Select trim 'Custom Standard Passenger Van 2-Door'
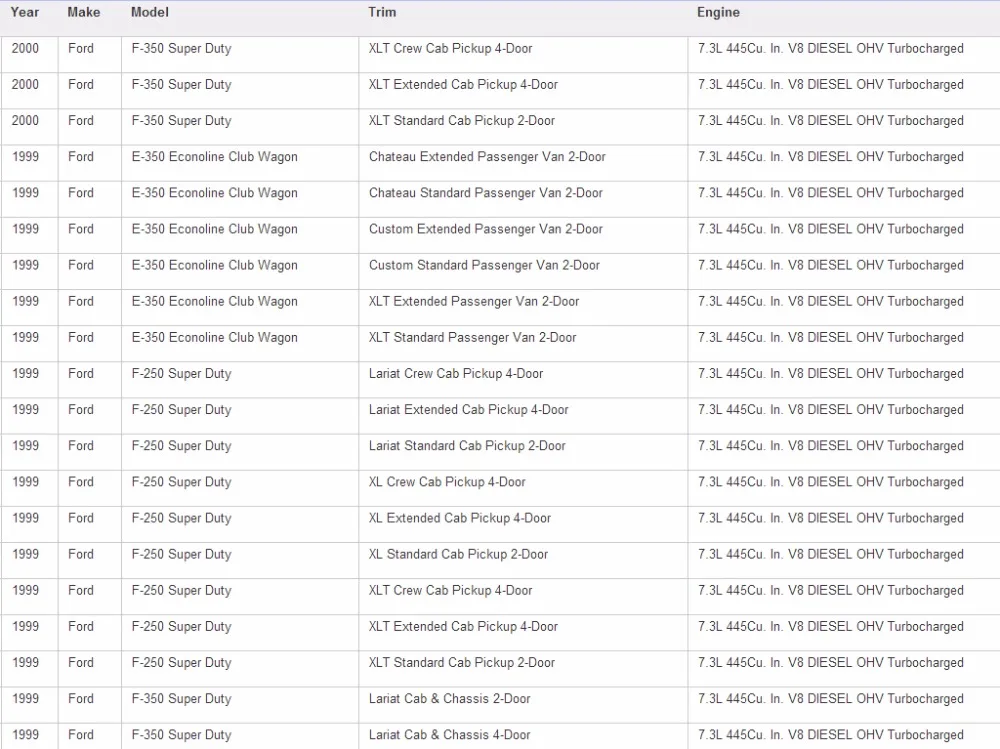This screenshot has width=1000, height=749. click(x=484, y=265)
